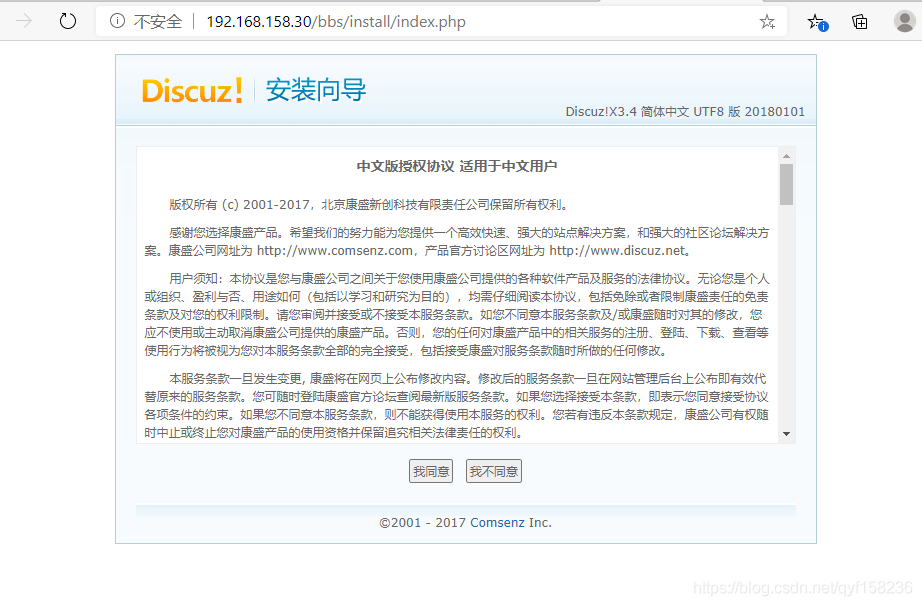Click the 安装向导 heading
922x606 pixels.
point(316,90)
